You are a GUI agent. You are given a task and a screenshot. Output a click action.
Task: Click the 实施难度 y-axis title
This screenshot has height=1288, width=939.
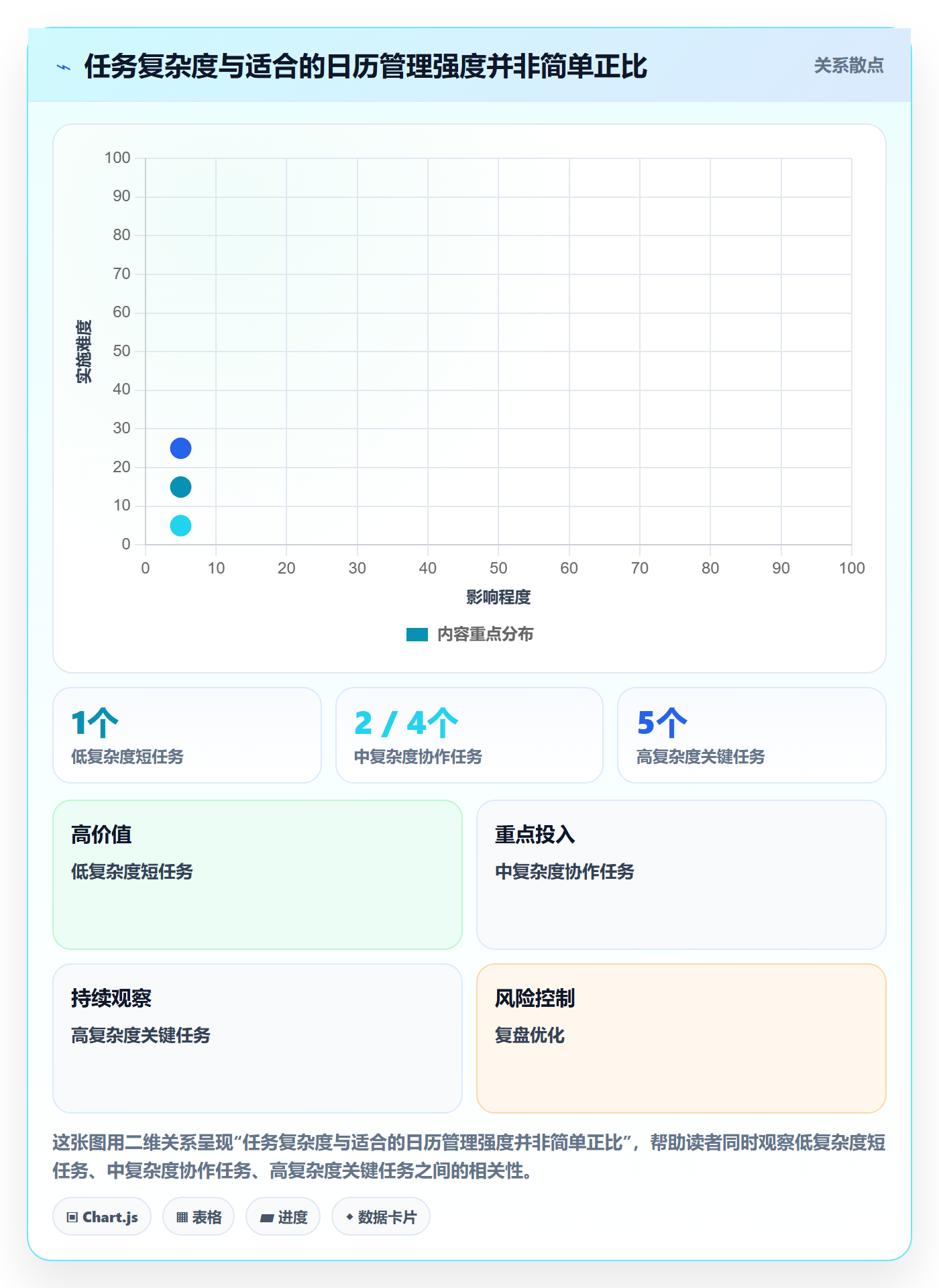pos(84,352)
